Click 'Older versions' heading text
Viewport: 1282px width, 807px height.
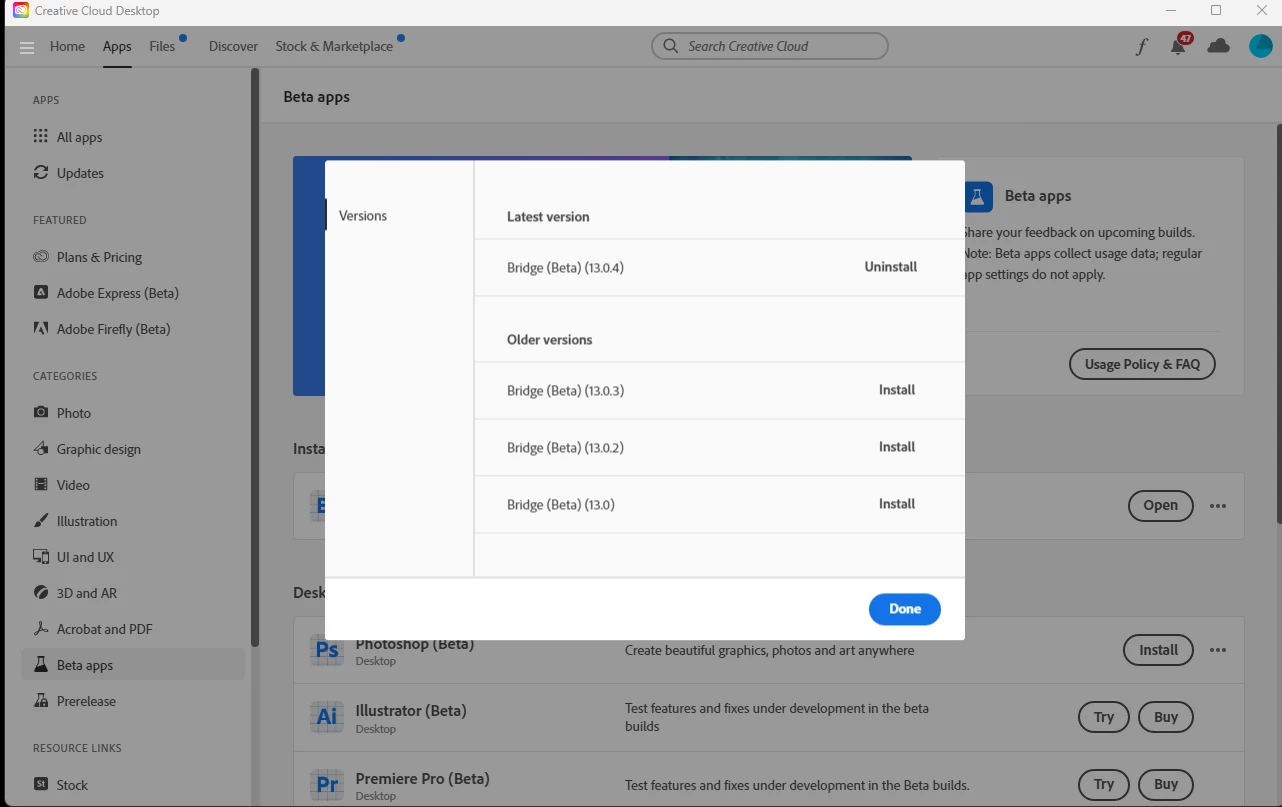pos(550,340)
